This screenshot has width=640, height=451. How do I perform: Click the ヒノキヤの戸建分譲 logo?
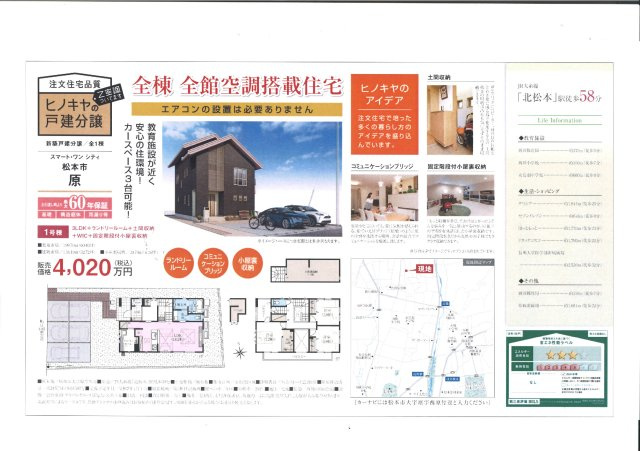coord(75,105)
